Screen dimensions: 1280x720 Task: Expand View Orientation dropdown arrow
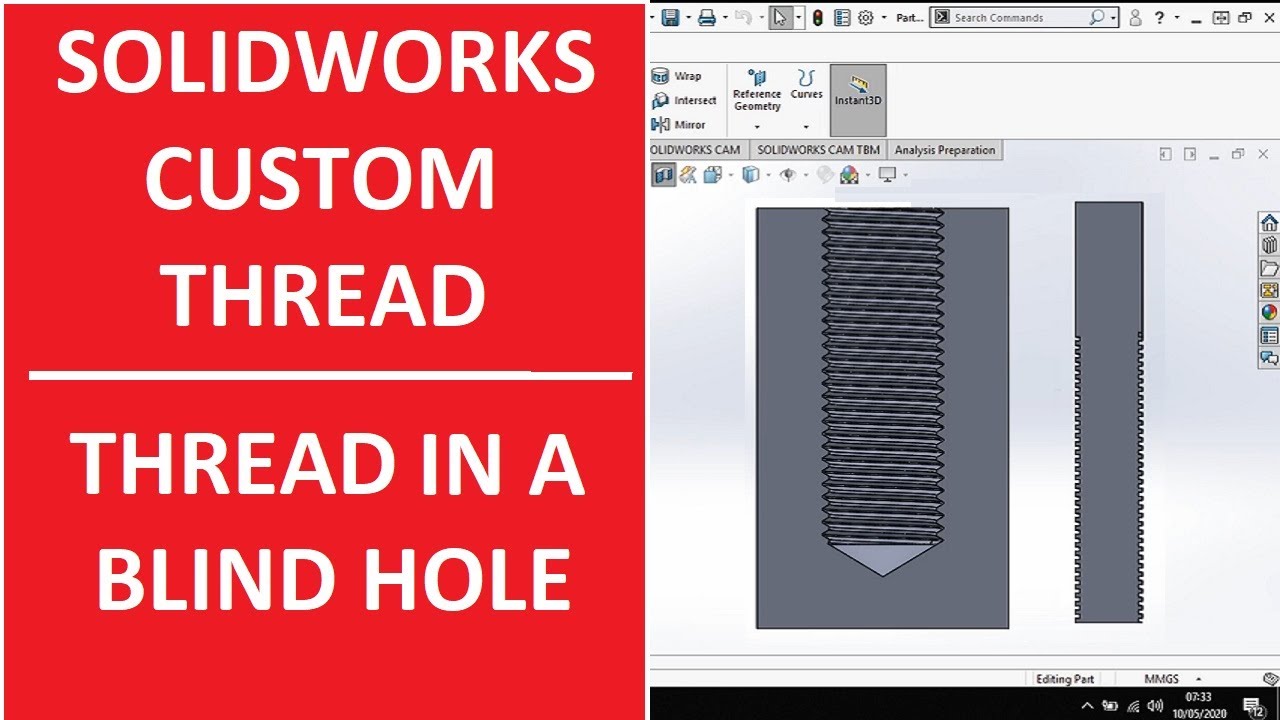click(x=730, y=175)
